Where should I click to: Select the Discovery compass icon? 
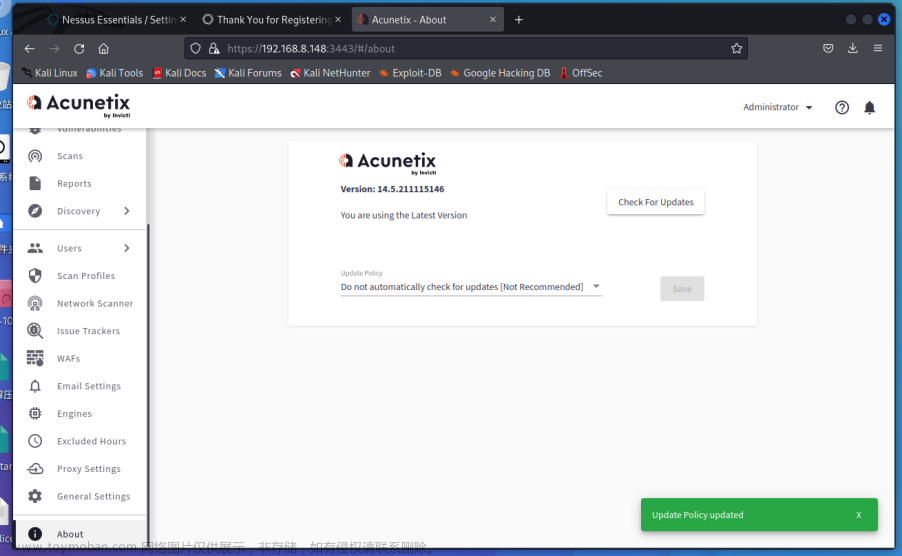click(x=35, y=211)
